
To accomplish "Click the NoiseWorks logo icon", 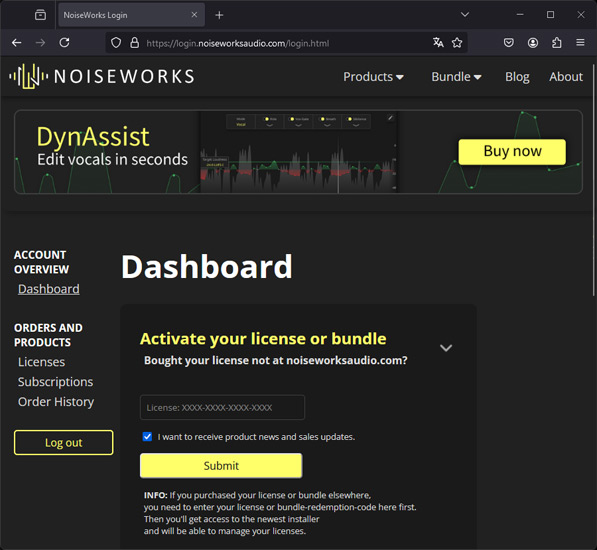I will pyautogui.click(x=29, y=76).
